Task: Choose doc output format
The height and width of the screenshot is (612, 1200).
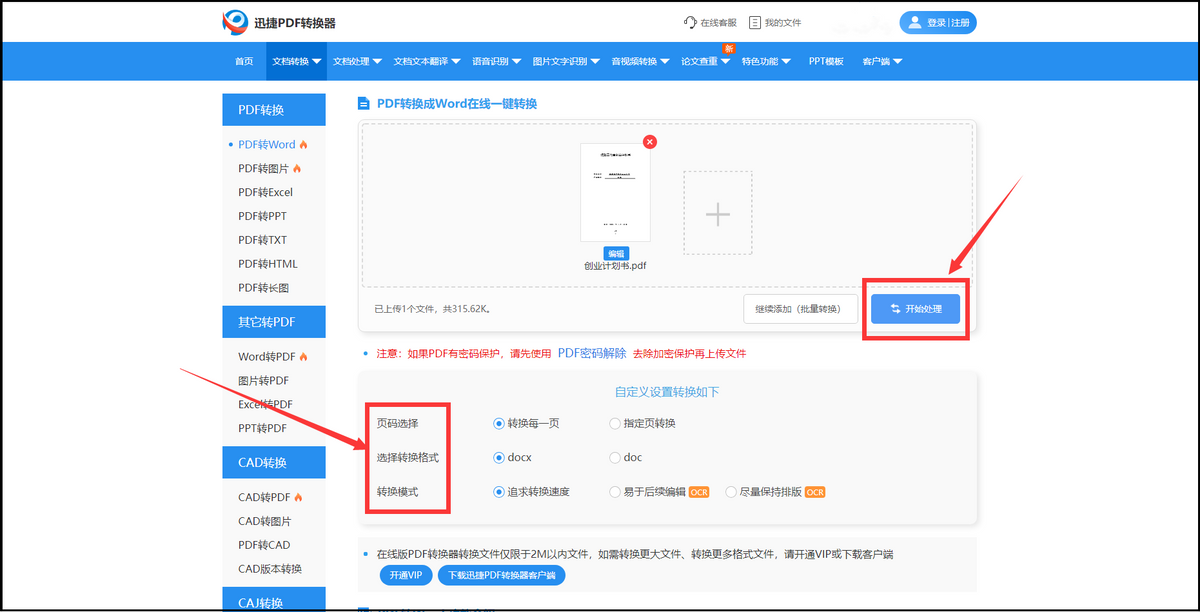Action: click(615, 457)
